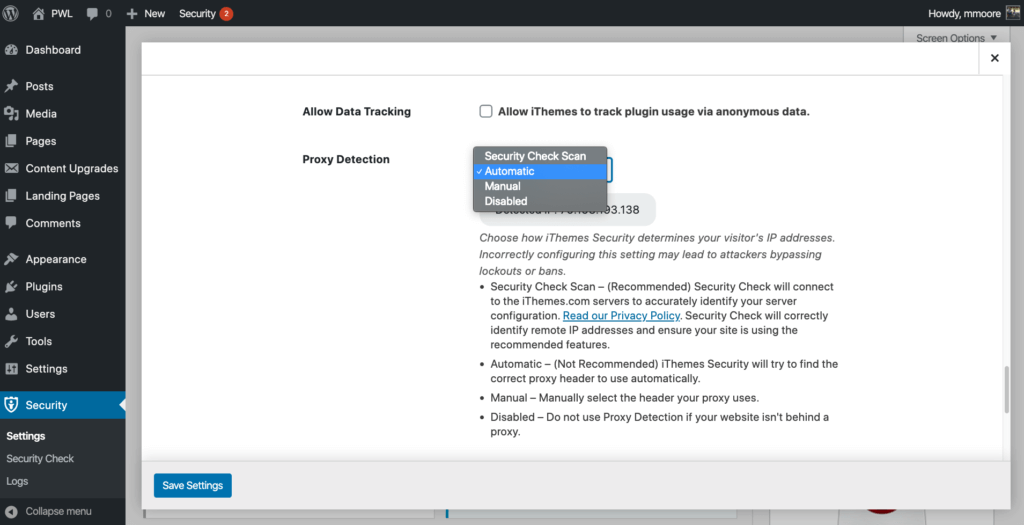Screen dimensions: 1024x525
Task: Click the modal vertical scrollbar thumb
Action: (x=1008, y=390)
